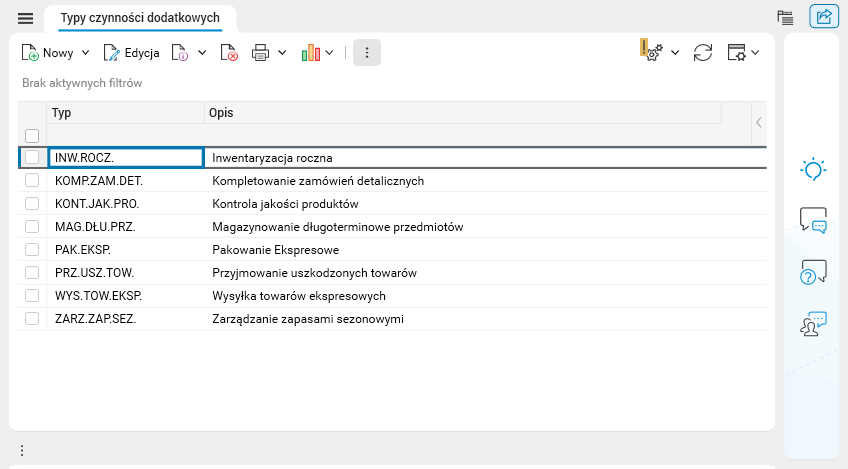Check the KONT.JAK.PRO. row checkbox

pos(32,203)
